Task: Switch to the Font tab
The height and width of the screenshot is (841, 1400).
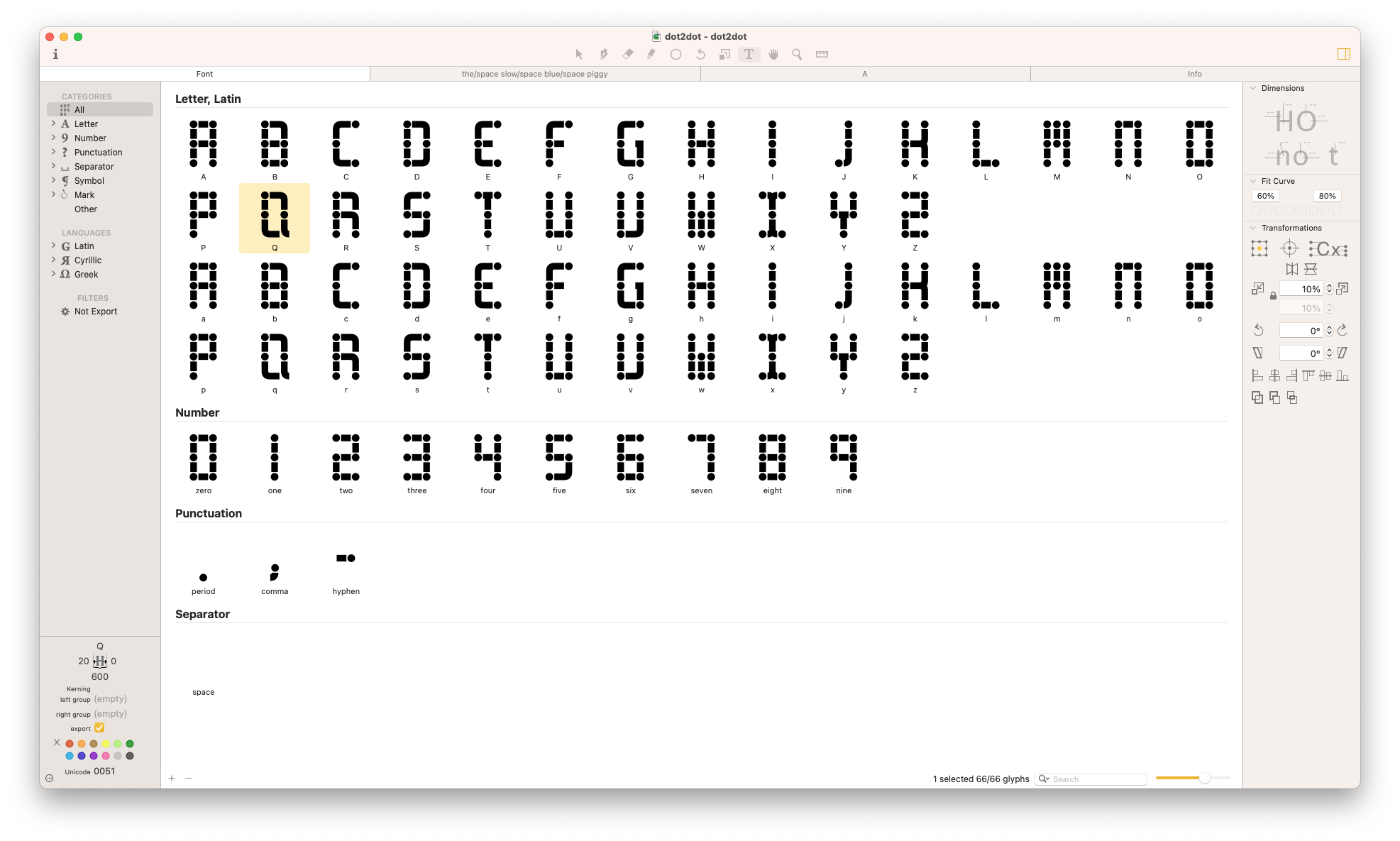Action: [x=204, y=73]
